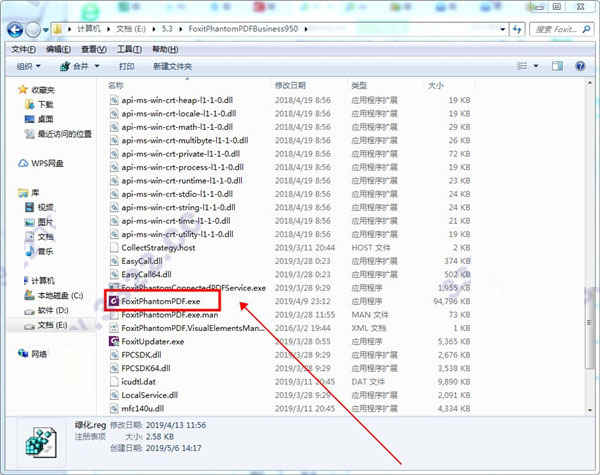The width and height of the screenshot is (600, 475).
Task: Click the file list scroll down arrow
Action: point(590,410)
